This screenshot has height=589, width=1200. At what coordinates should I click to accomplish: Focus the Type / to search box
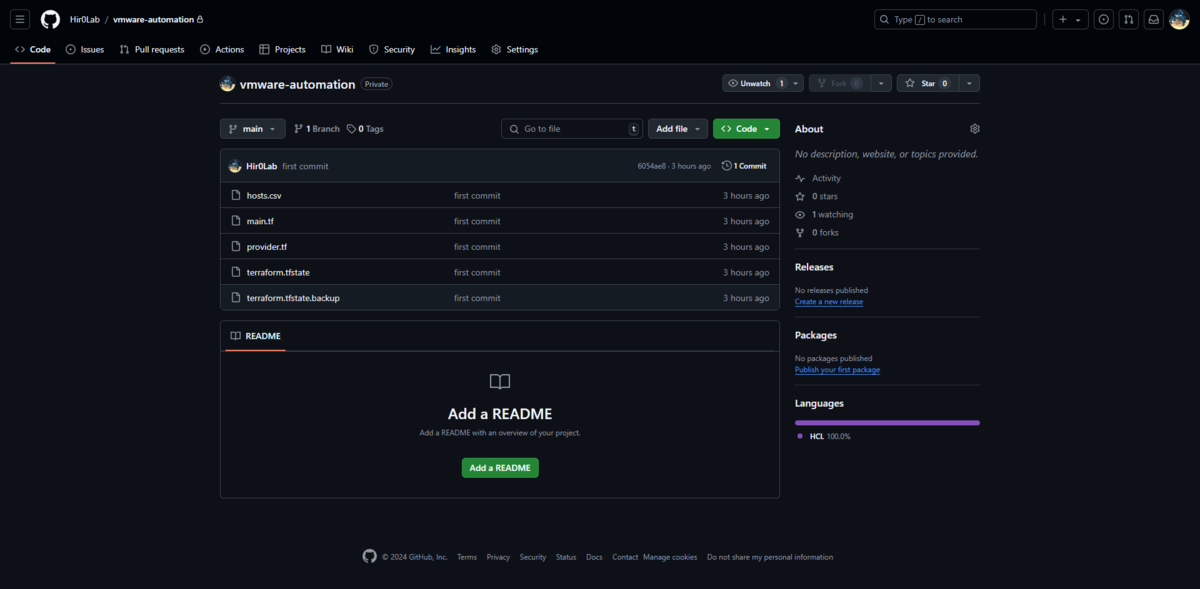[955, 19]
